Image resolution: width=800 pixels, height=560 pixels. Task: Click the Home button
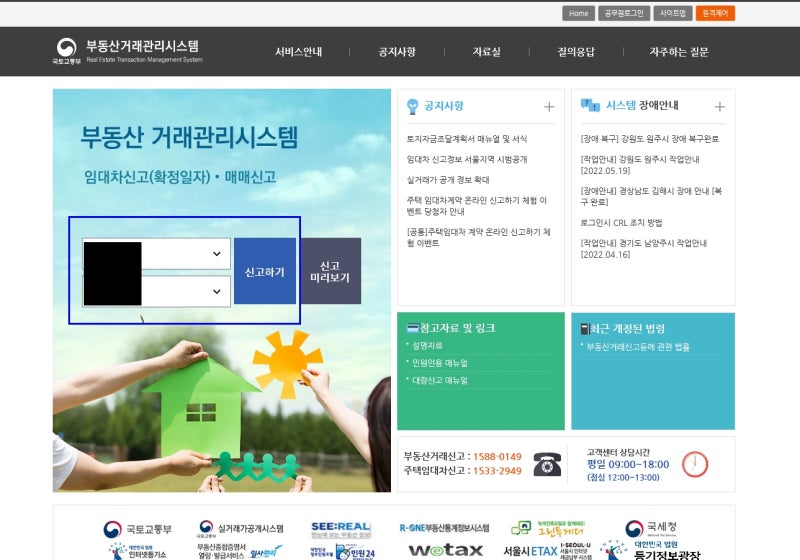[579, 13]
